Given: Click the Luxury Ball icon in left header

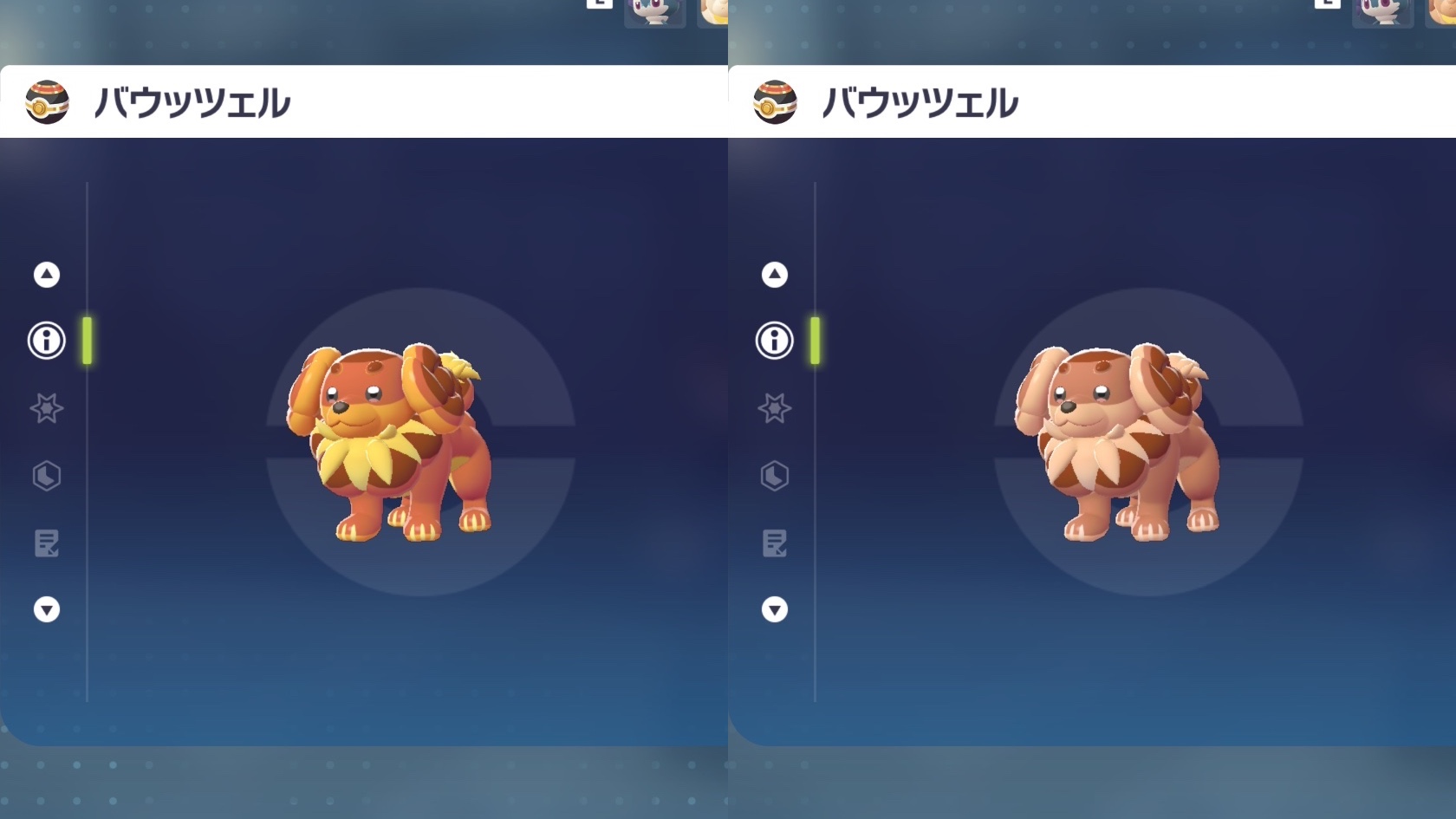Looking at the screenshot, I should click(47, 102).
